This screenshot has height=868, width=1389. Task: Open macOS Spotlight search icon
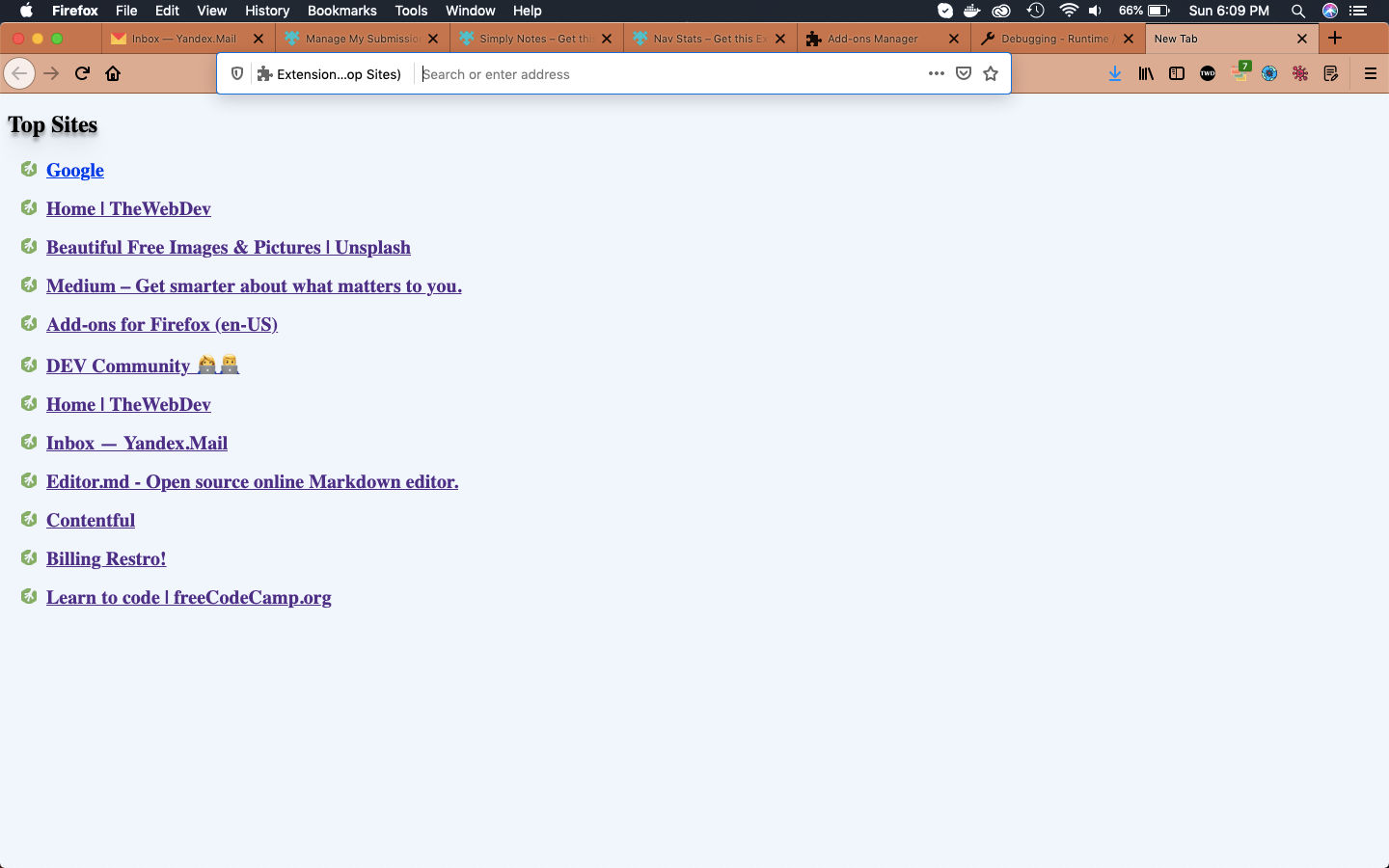point(1298,11)
